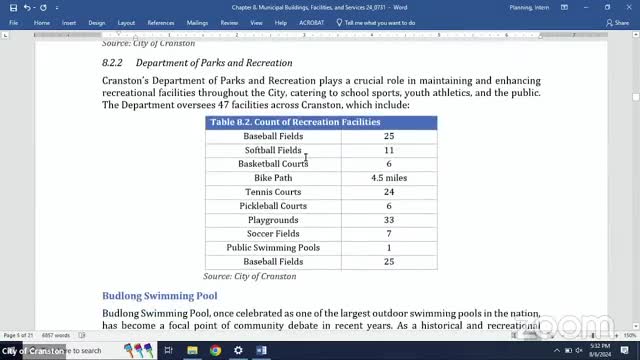Open the File menu
This screenshot has height=360, width=640.
tap(13, 23)
